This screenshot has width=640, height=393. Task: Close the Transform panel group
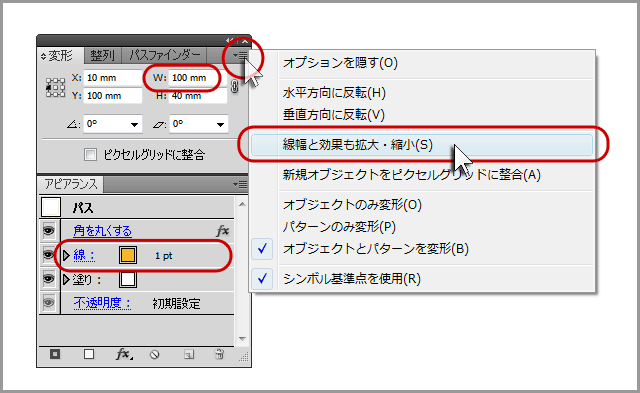pos(244,41)
